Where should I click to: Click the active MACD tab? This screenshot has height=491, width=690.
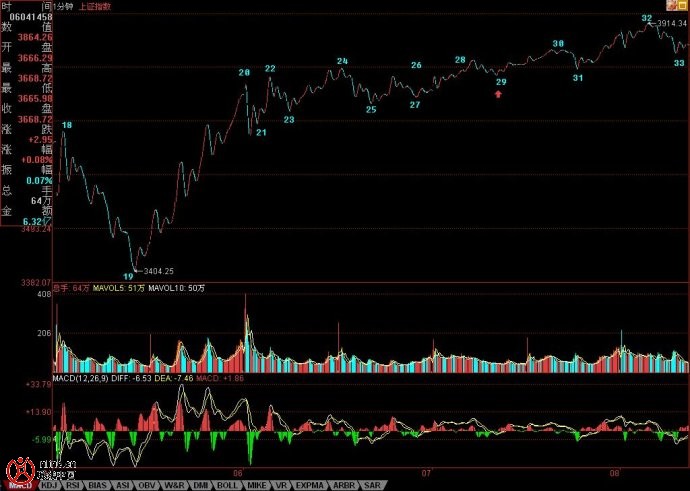[x=18, y=485]
